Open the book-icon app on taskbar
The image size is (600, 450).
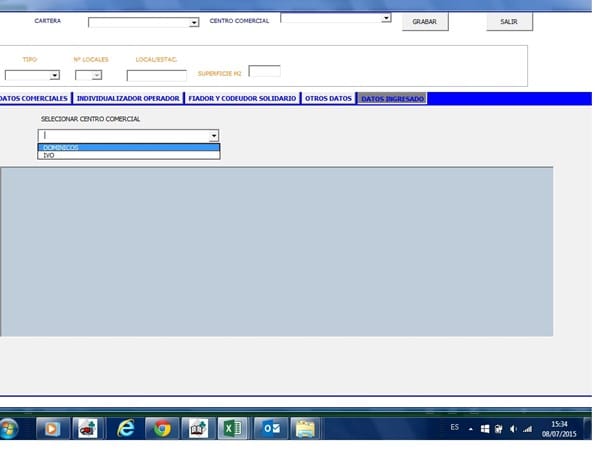click(198, 428)
